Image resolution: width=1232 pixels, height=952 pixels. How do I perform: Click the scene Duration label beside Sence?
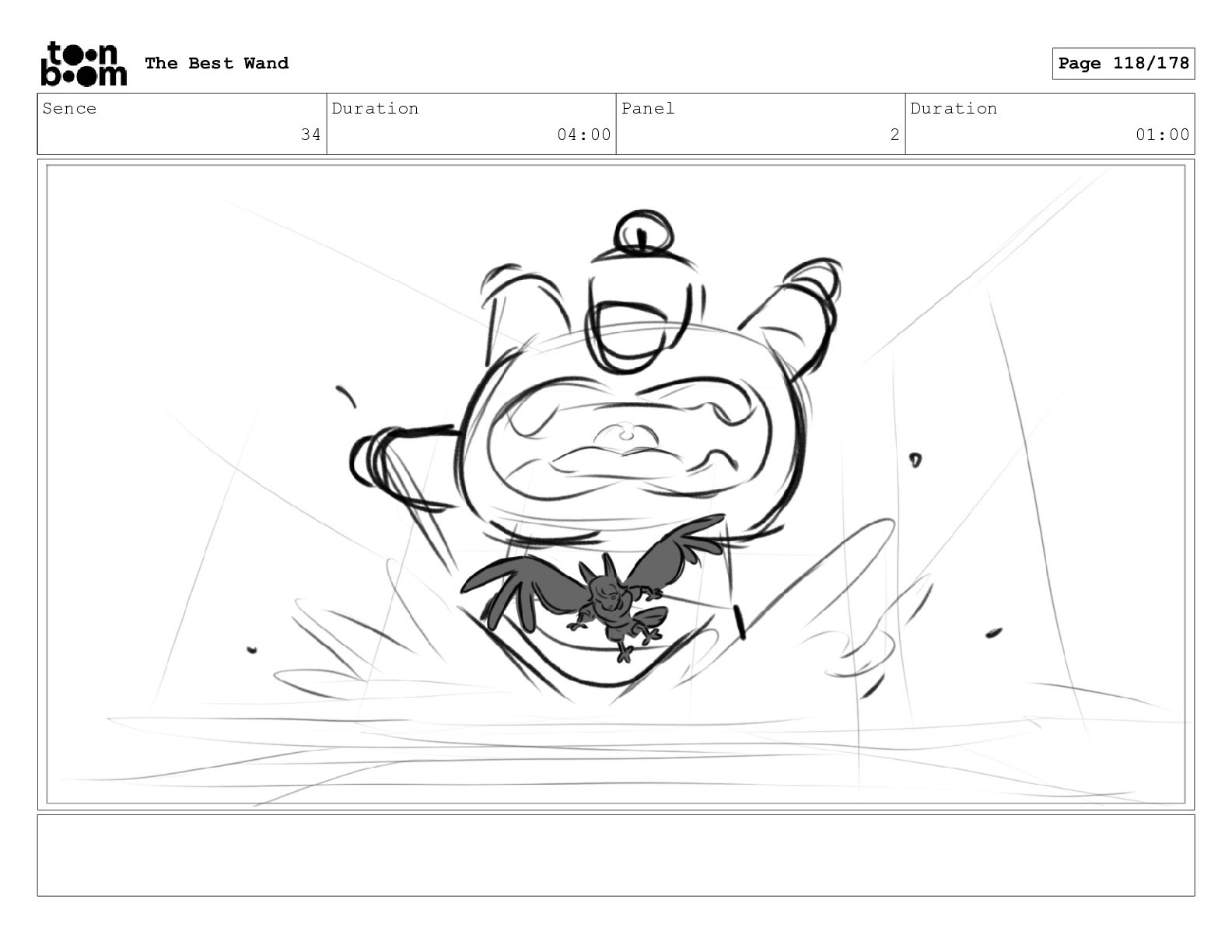(375, 108)
